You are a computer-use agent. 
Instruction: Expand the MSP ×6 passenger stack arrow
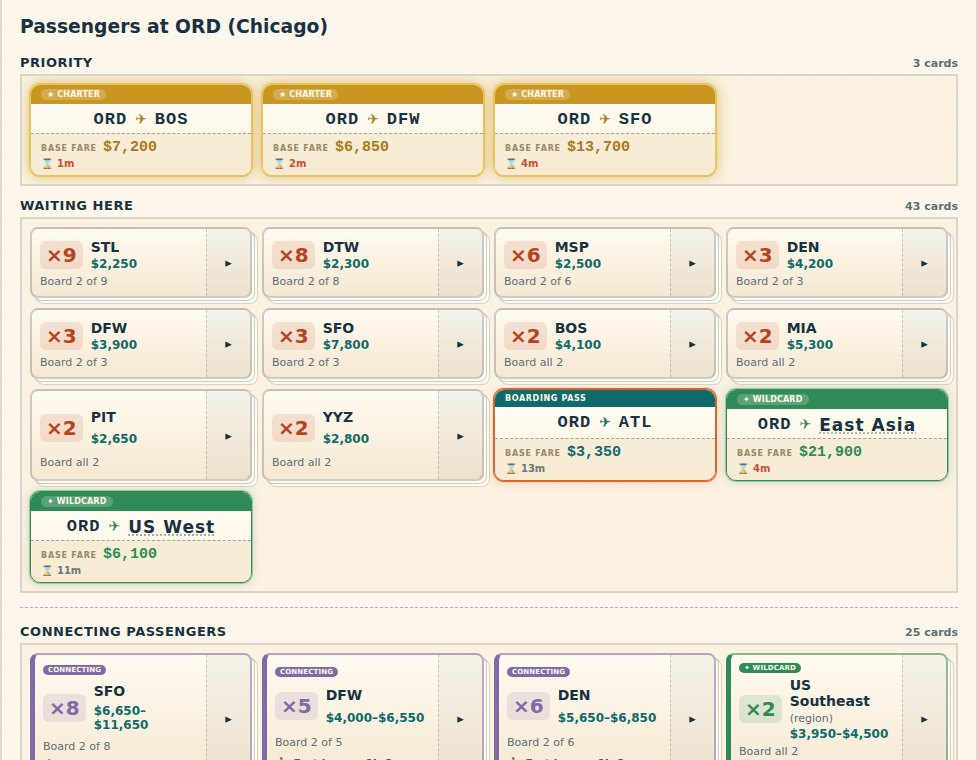click(x=692, y=263)
